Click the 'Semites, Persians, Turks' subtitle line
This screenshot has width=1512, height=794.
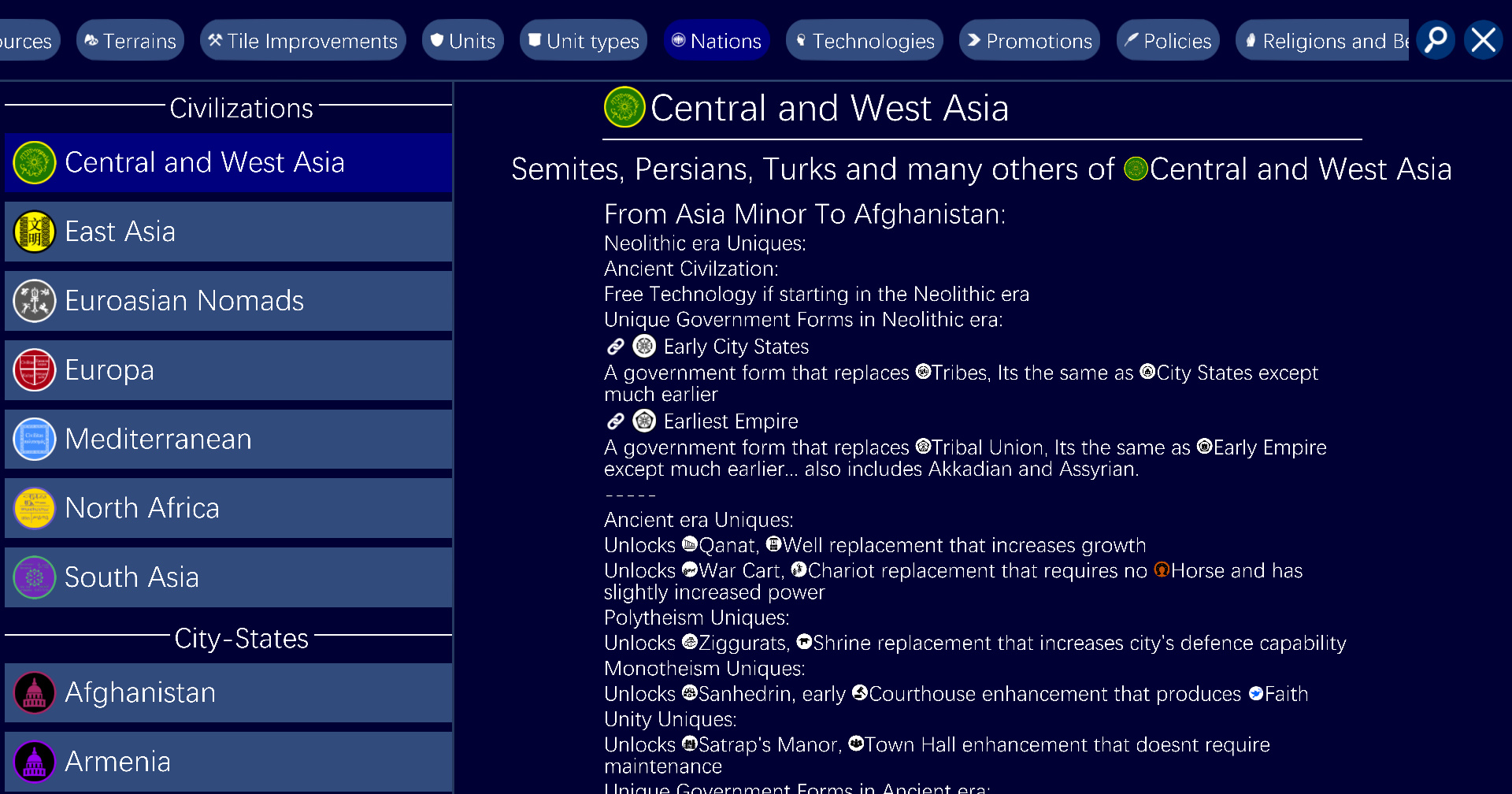click(x=981, y=169)
